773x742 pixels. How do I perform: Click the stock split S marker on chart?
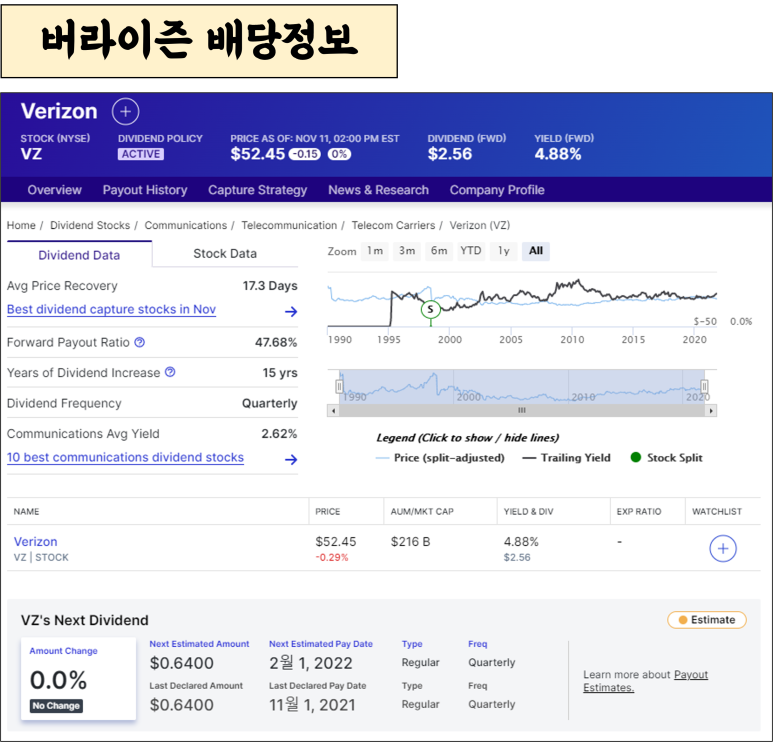pos(430,310)
